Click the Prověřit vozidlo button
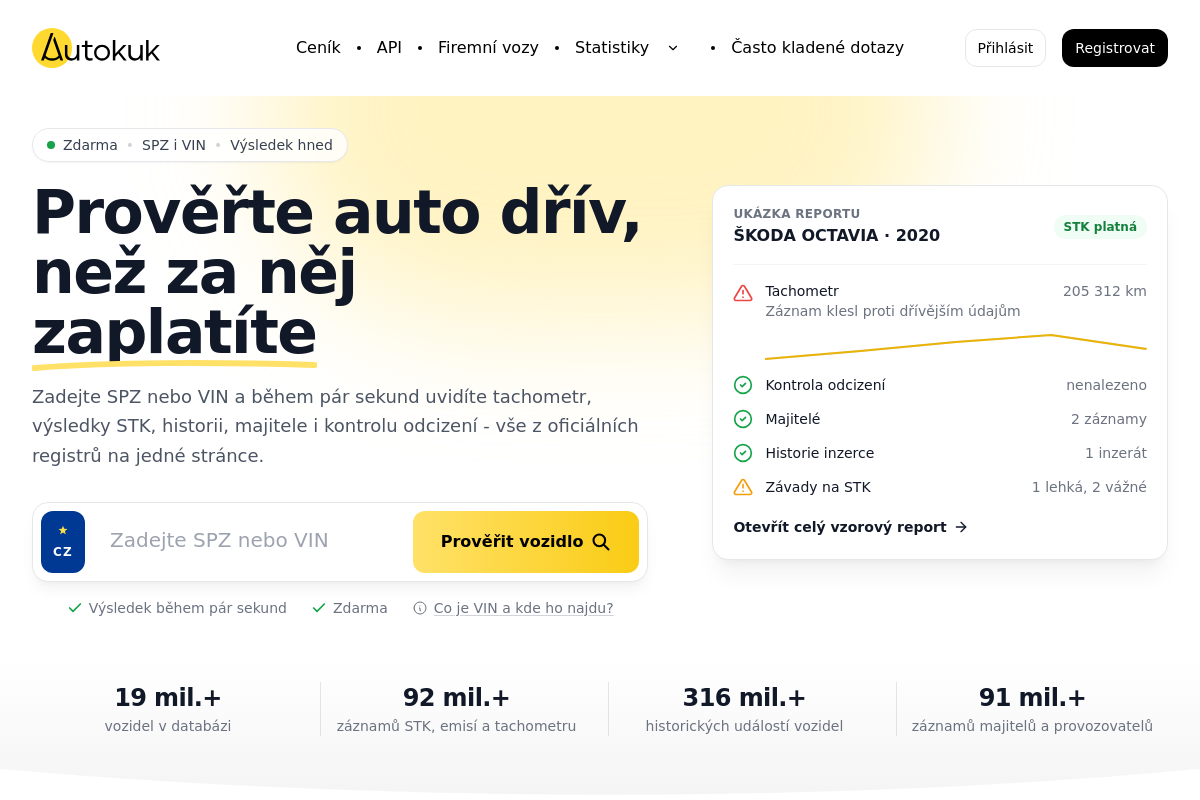The image size is (1200, 800). [526, 542]
